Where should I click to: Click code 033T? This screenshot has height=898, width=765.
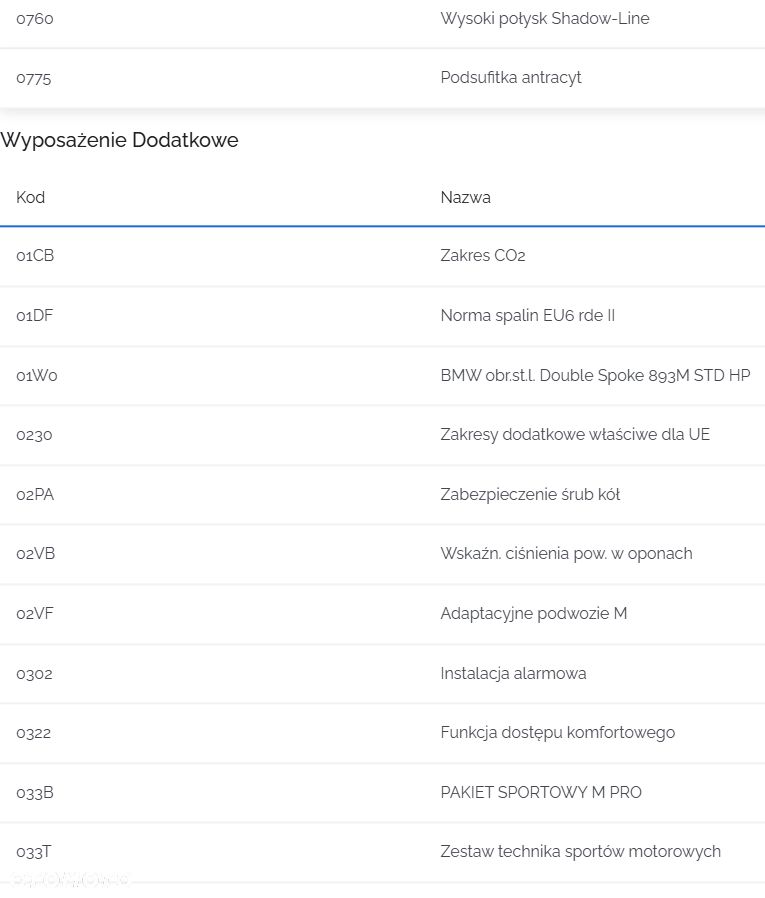33,852
